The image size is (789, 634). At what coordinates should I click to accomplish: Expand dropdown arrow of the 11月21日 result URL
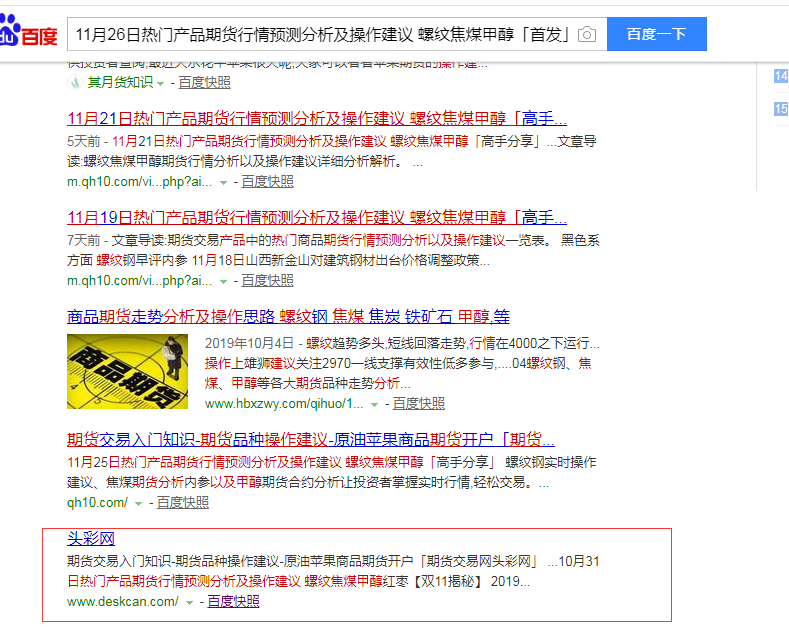point(223,183)
